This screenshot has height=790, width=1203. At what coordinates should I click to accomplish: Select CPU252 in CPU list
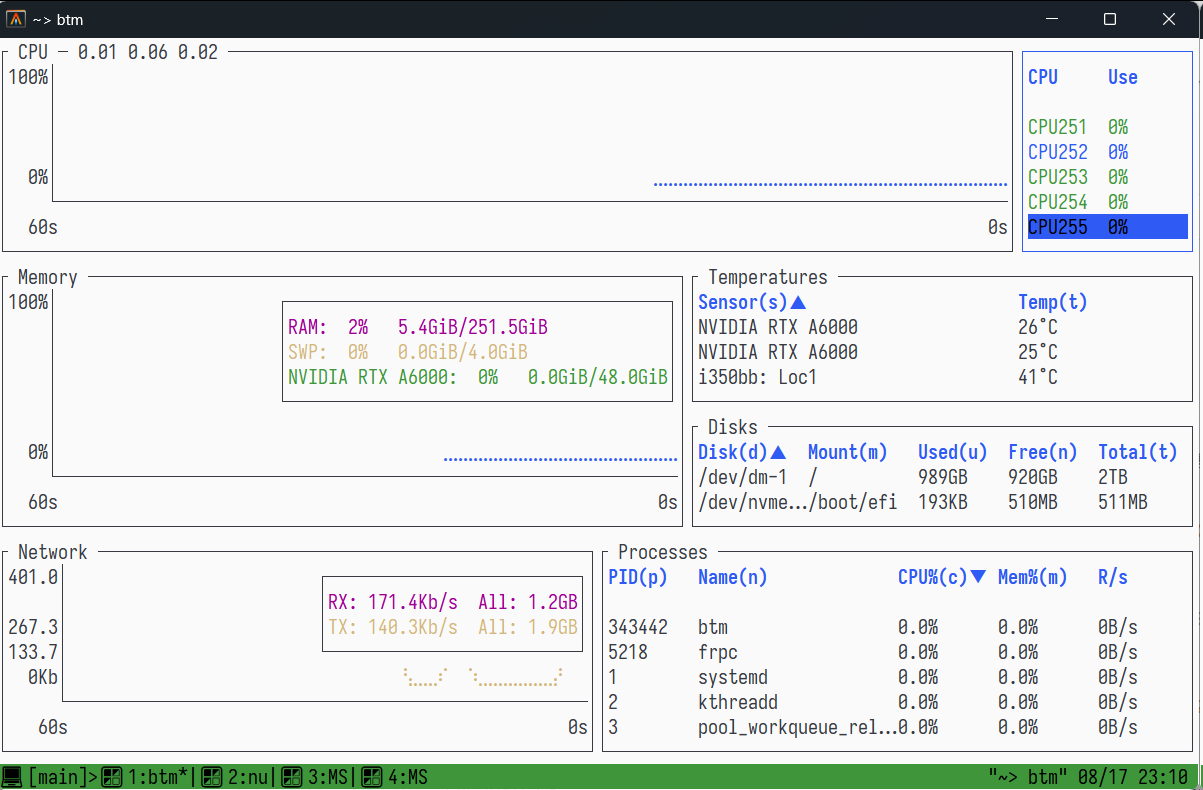click(1108, 152)
